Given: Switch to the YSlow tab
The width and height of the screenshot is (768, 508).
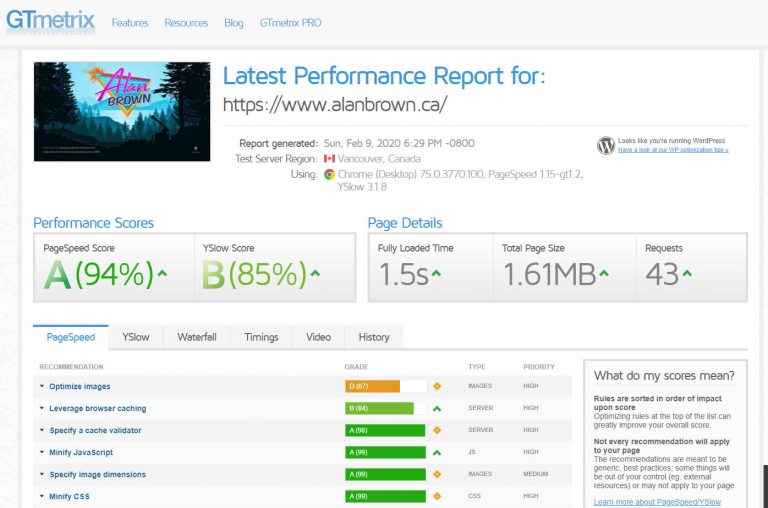Looking at the screenshot, I should point(136,337).
